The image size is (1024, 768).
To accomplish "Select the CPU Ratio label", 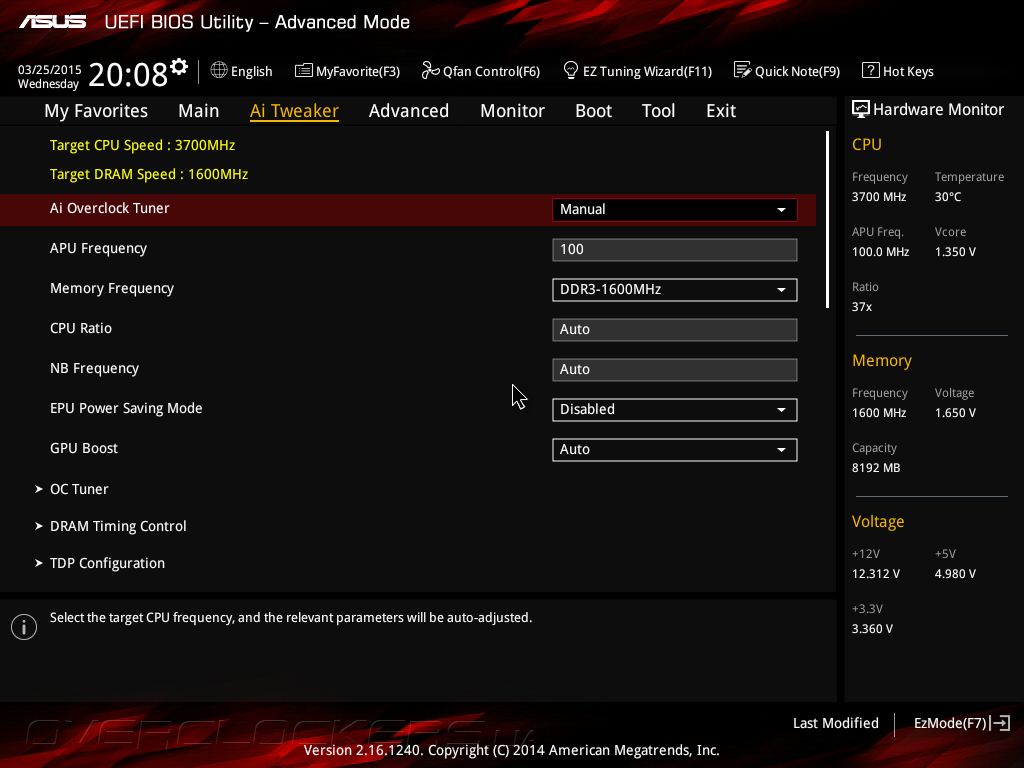I will click(81, 328).
